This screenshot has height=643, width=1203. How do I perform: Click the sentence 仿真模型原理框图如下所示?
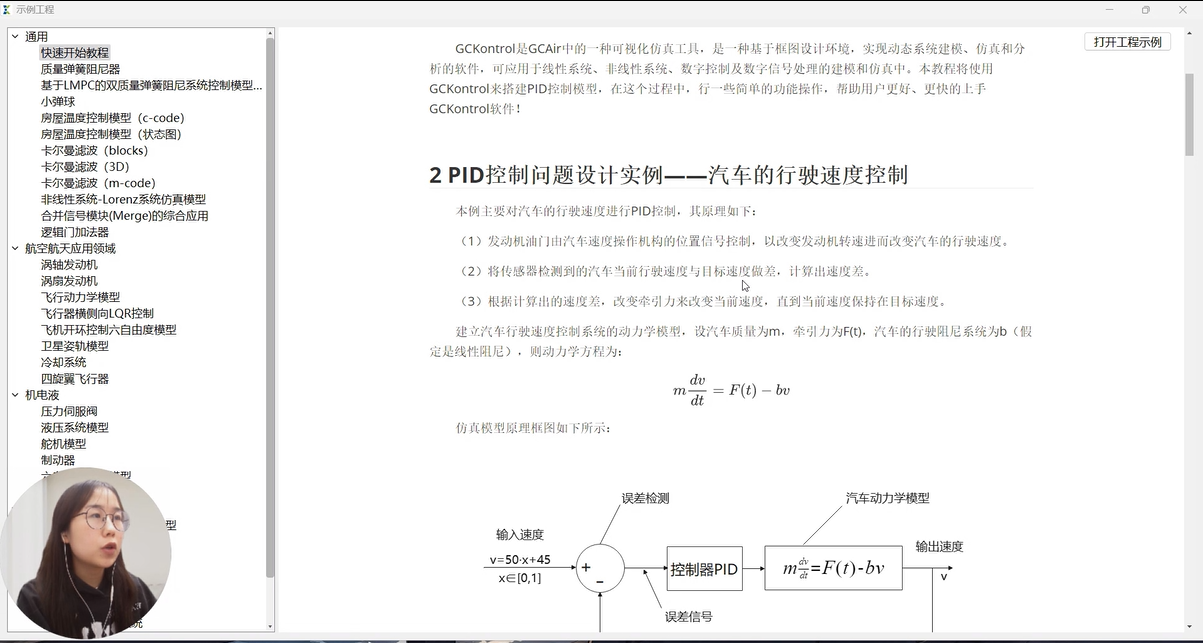coord(533,428)
